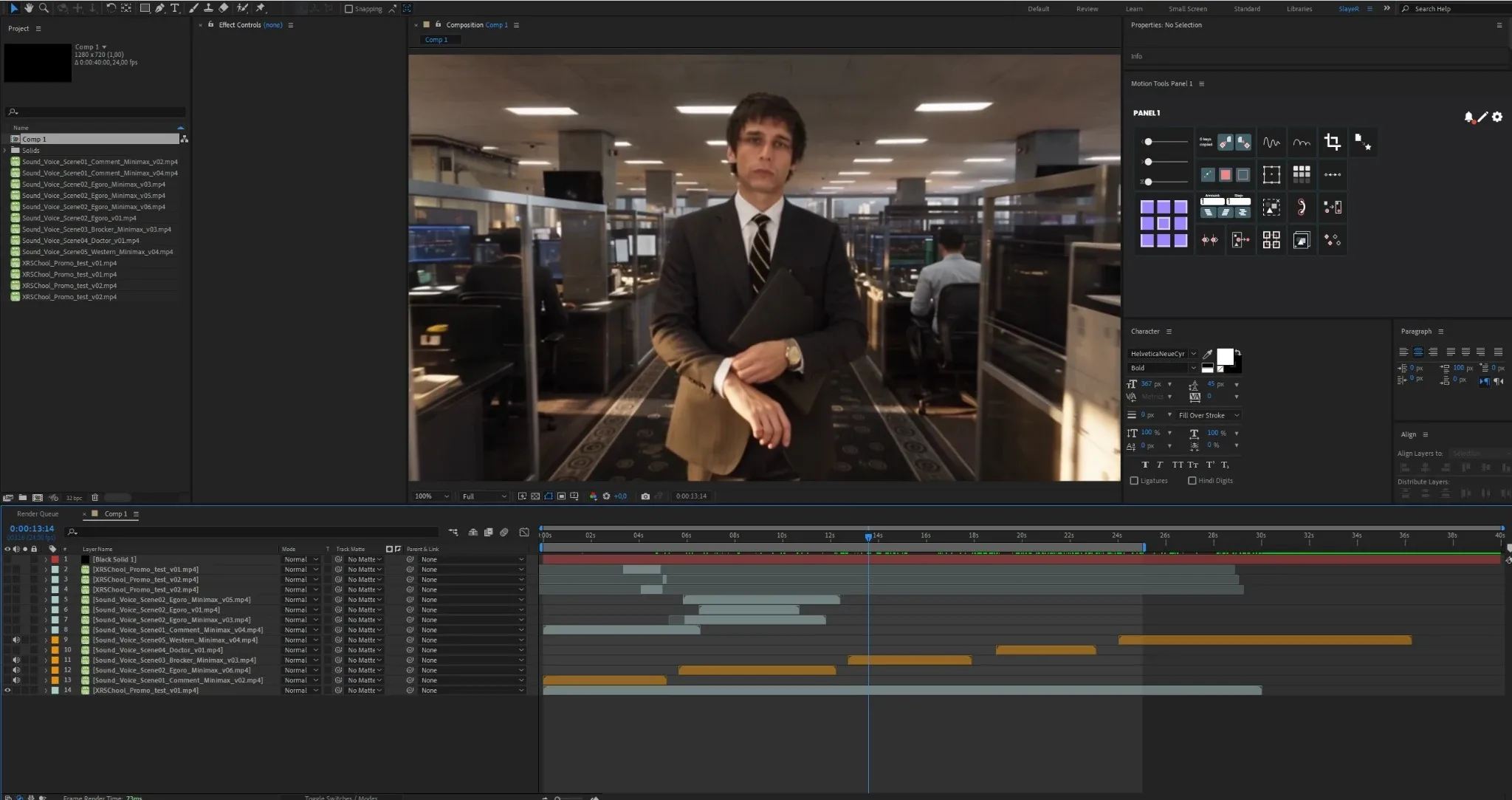The height and width of the screenshot is (800, 1512).
Task: Click the wiggle wave icon in Motion Tools
Action: pyautogui.click(x=1271, y=143)
